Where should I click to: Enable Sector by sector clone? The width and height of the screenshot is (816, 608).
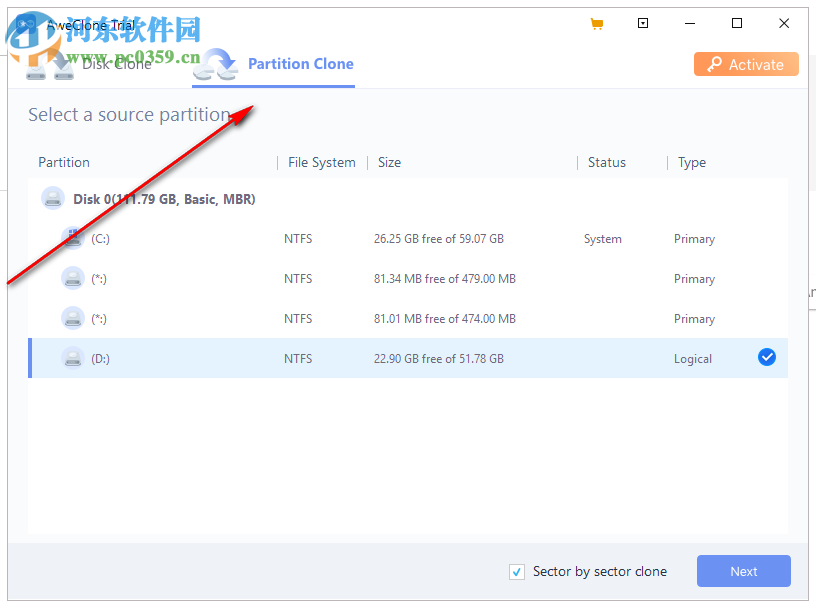pyautogui.click(x=517, y=571)
